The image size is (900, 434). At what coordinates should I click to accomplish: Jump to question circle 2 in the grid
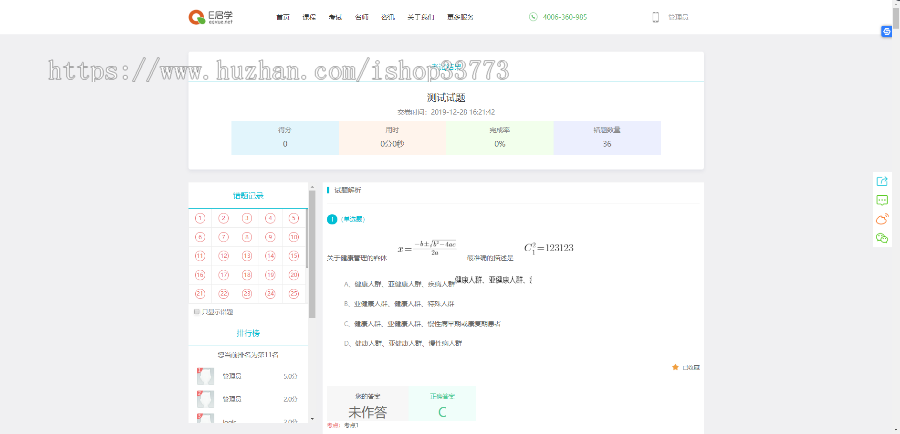pyautogui.click(x=223, y=218)
